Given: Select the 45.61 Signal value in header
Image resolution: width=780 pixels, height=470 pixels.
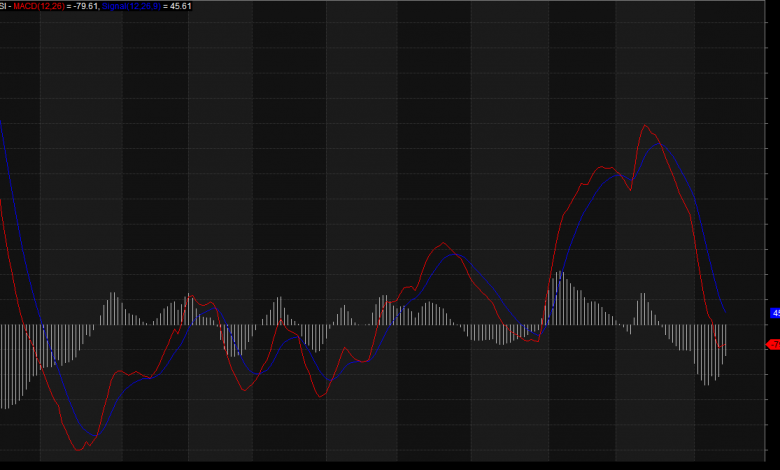Looking at the screenshot, I should click(180, 6).
